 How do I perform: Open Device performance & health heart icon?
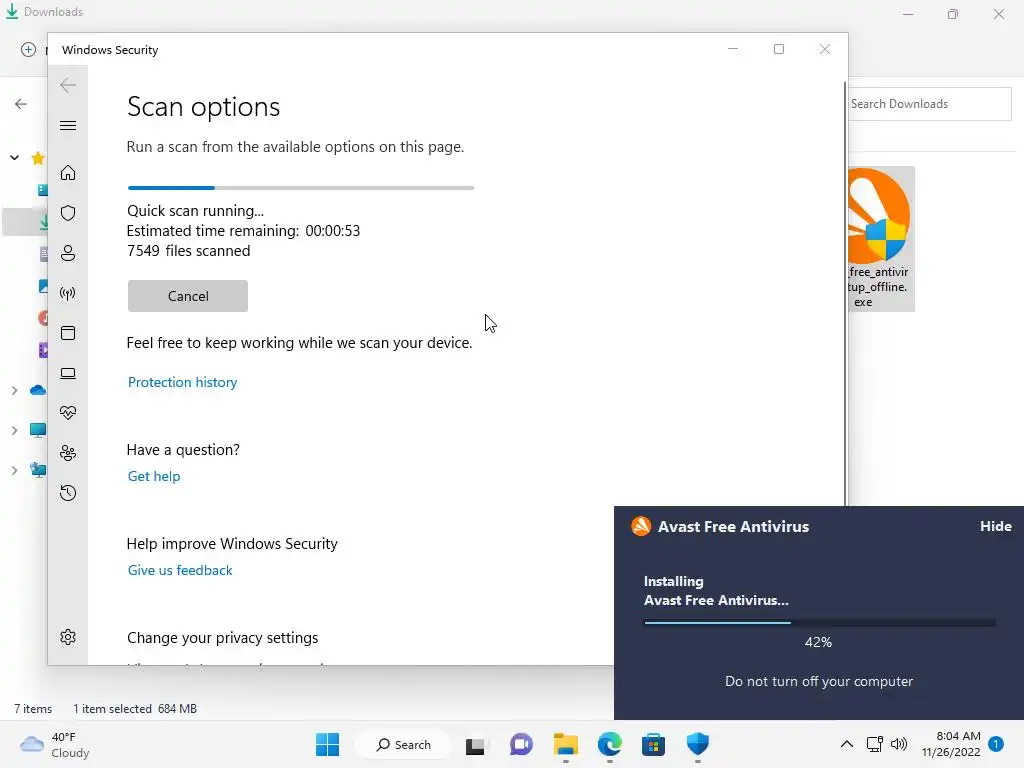pos(68,413)
